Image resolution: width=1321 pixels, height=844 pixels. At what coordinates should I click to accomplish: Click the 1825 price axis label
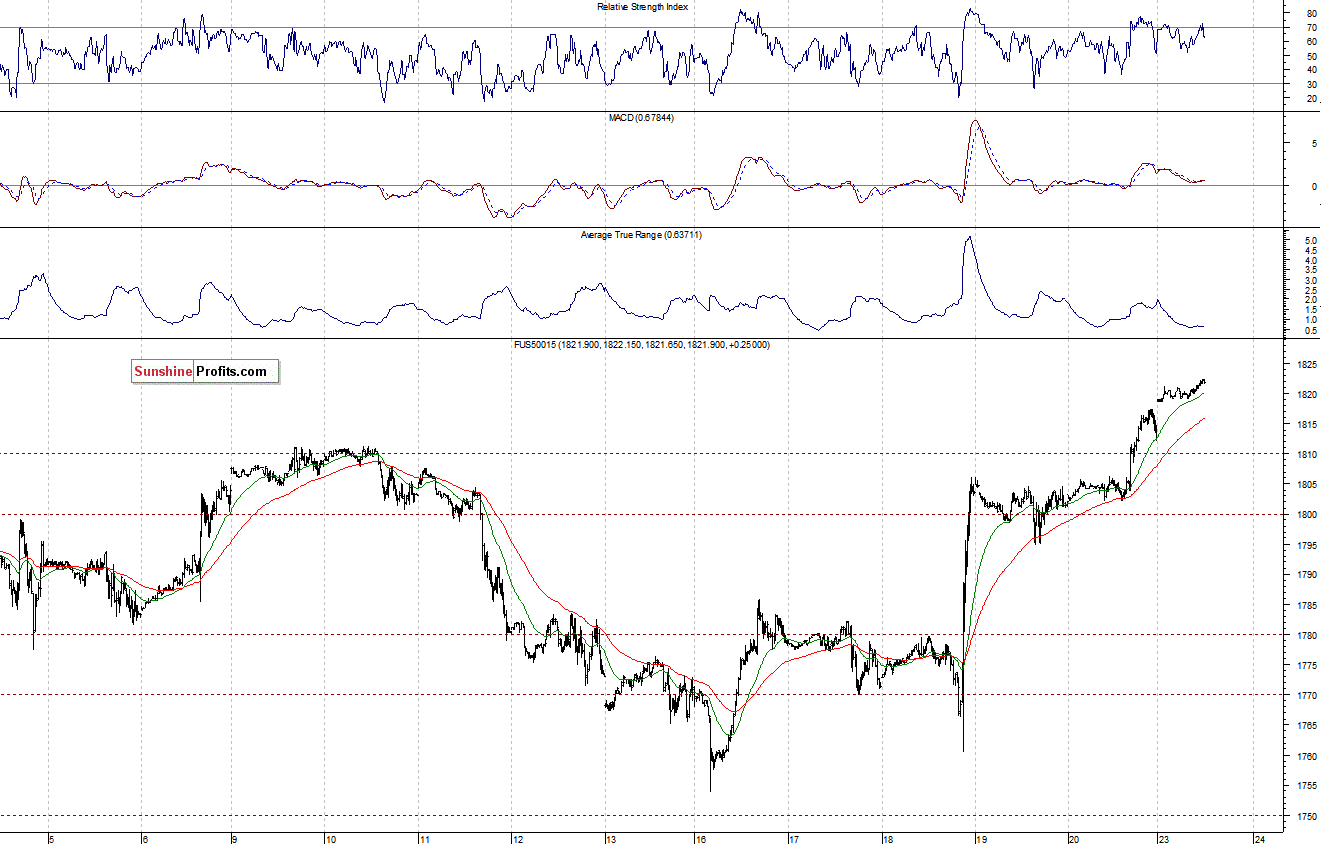[1307, 365]
